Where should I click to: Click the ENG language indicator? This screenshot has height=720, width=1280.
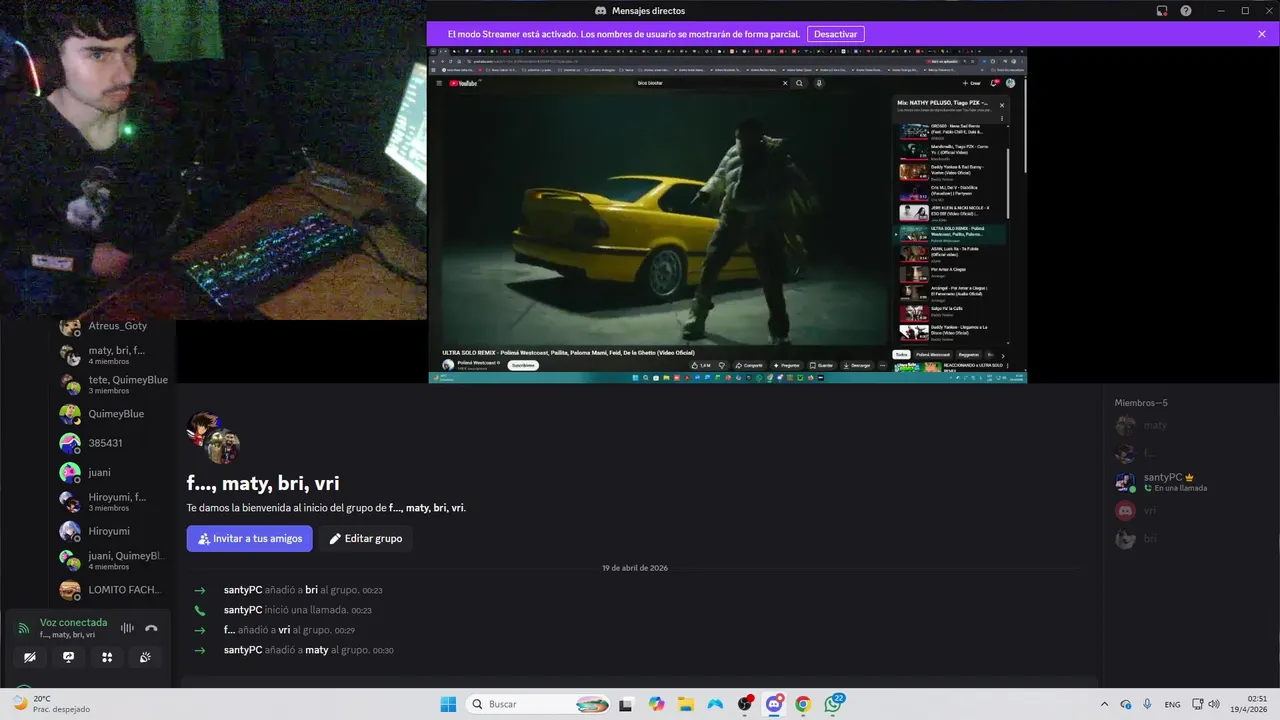(x=1172, y=704)
